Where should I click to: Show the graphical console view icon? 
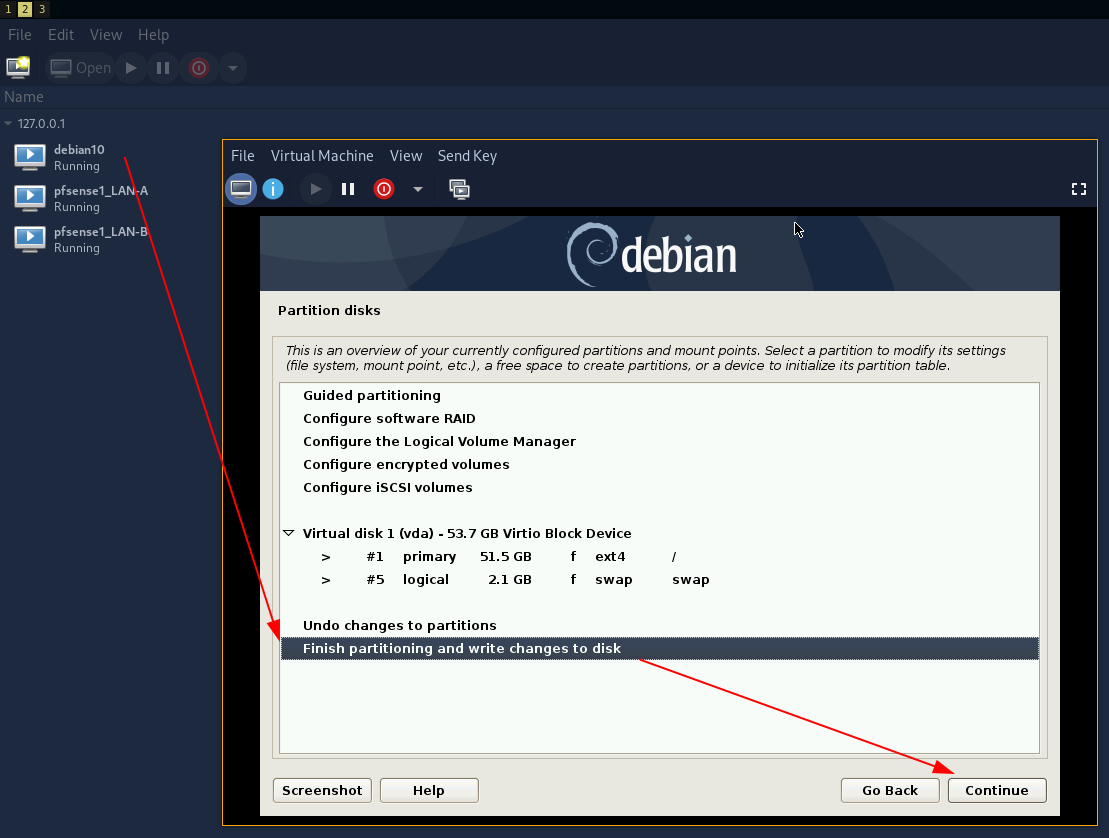(x=241, y=189)
